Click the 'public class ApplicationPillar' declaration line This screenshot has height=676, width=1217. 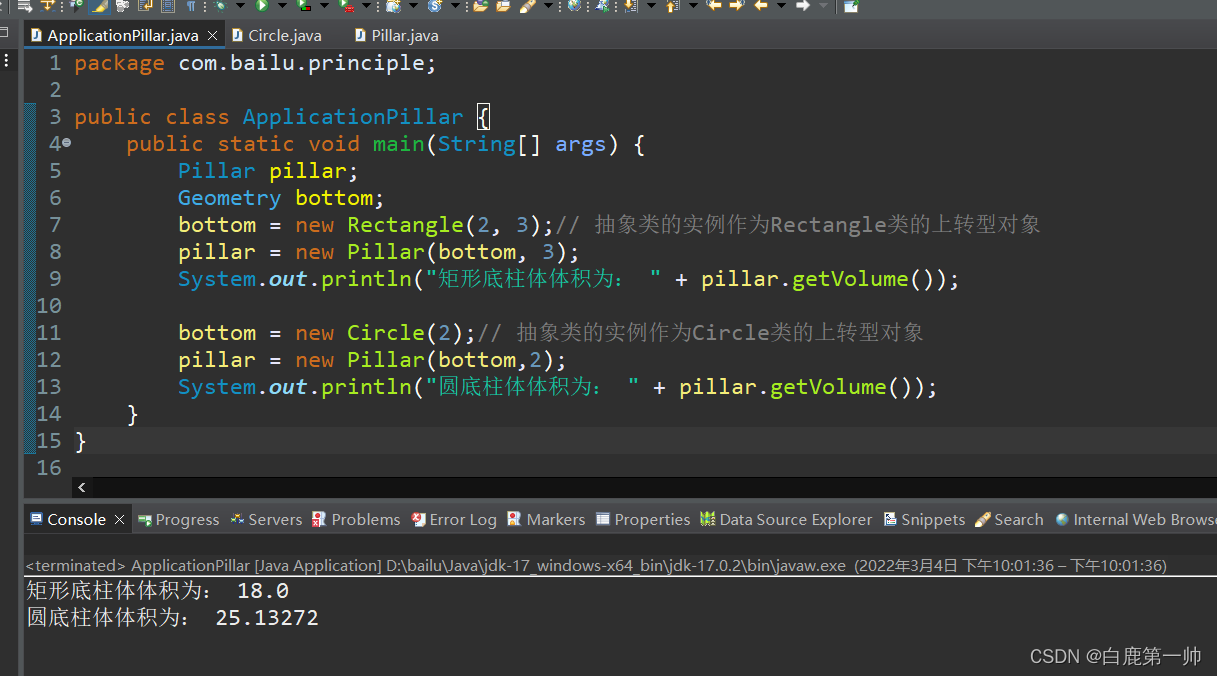coord(269,117)
